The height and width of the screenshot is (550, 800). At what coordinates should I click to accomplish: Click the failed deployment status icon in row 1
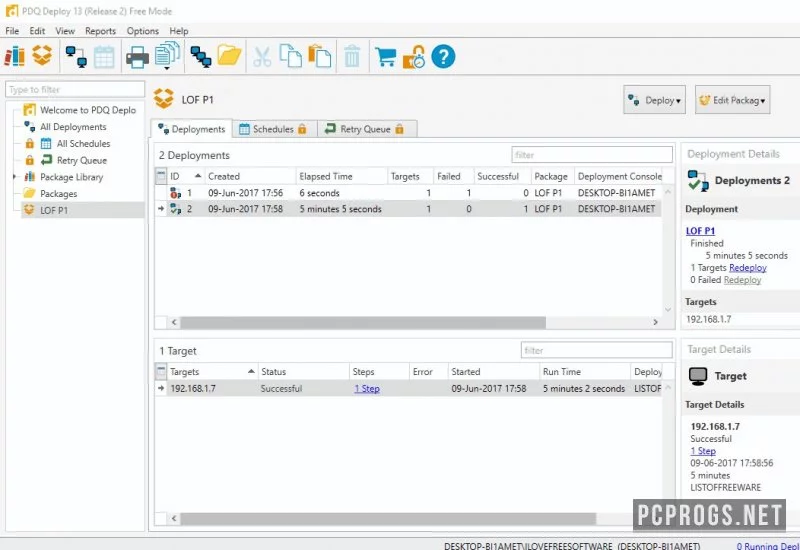(176, 193)
